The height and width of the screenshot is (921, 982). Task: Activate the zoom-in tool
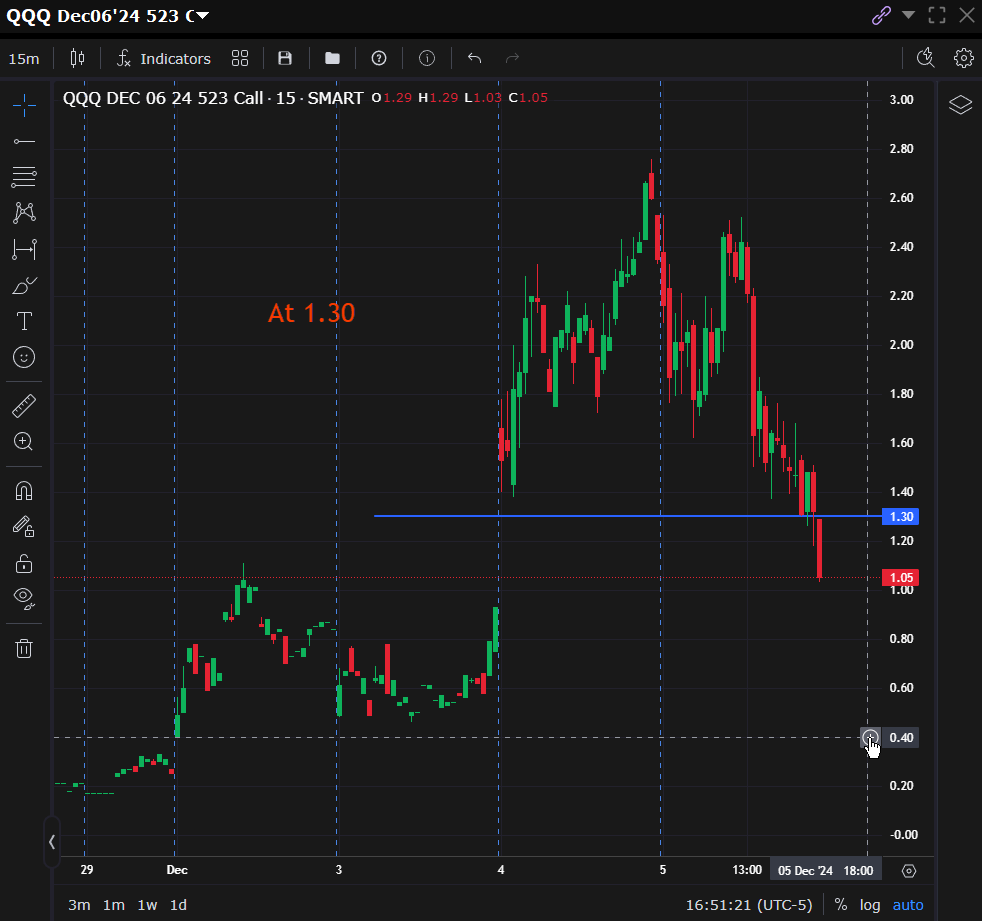tap(24, 441)
